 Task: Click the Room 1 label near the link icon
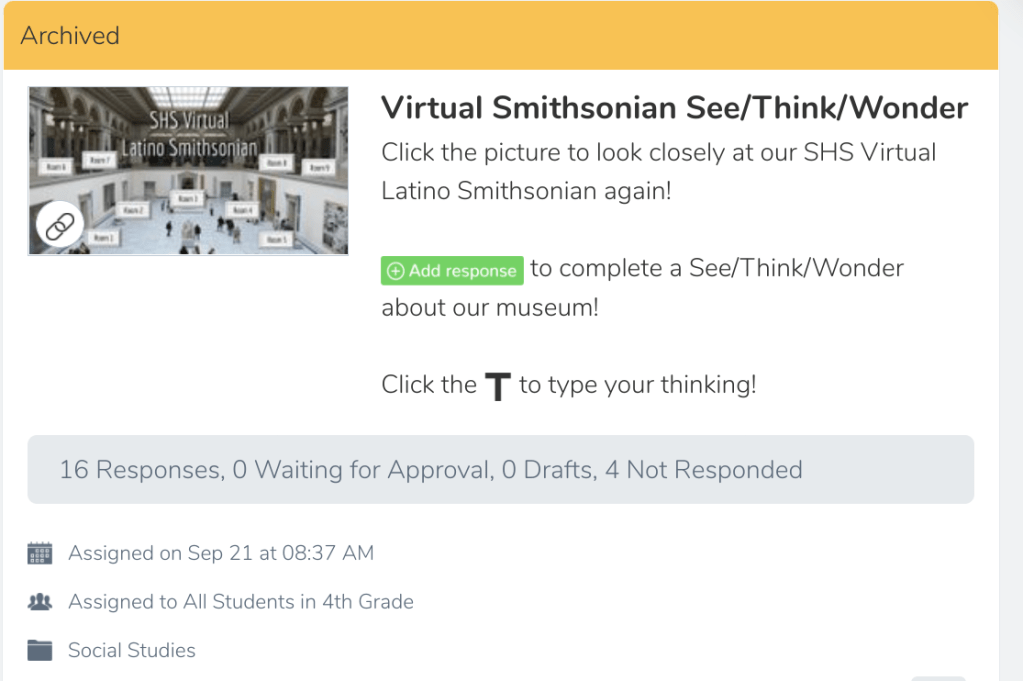point(103,237)
